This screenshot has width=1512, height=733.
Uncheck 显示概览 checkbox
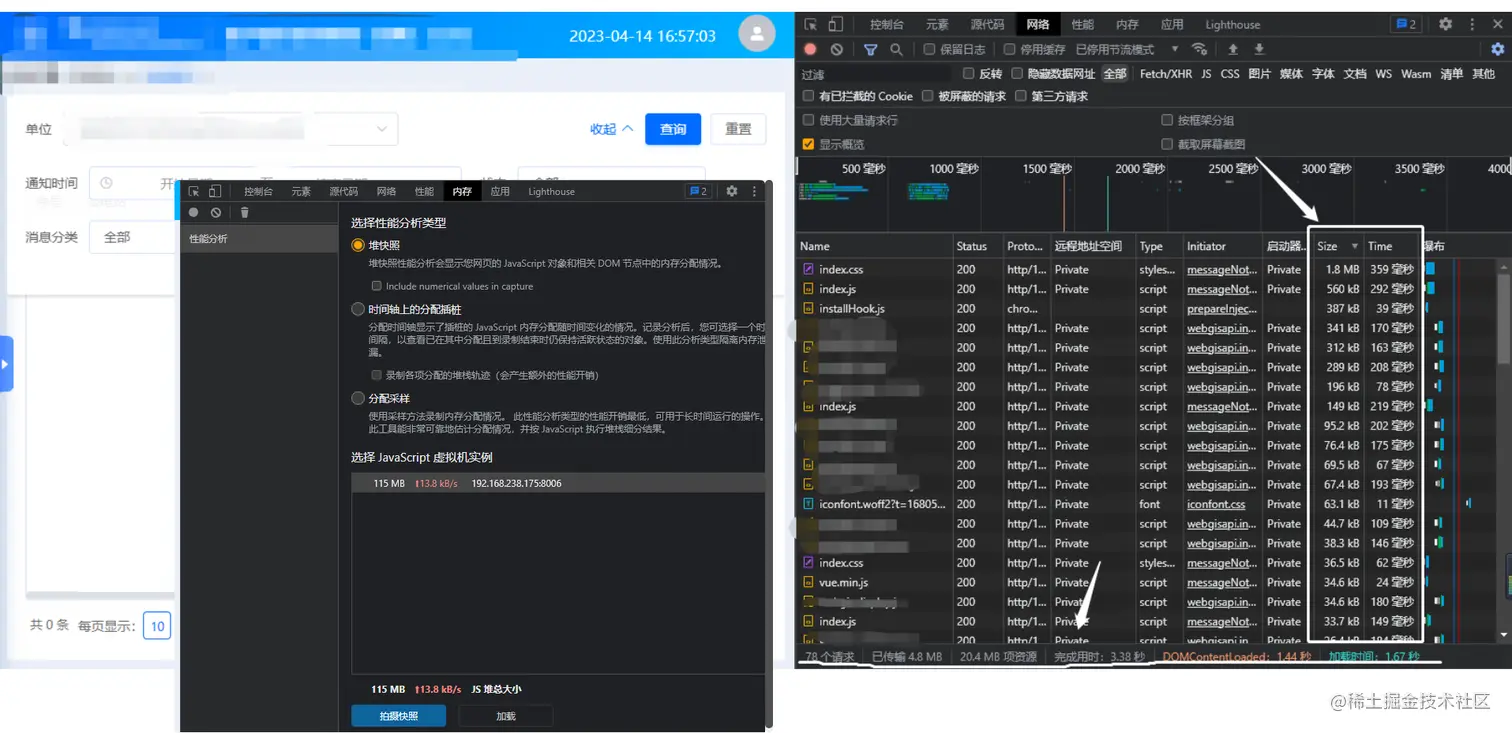[808, 144]
